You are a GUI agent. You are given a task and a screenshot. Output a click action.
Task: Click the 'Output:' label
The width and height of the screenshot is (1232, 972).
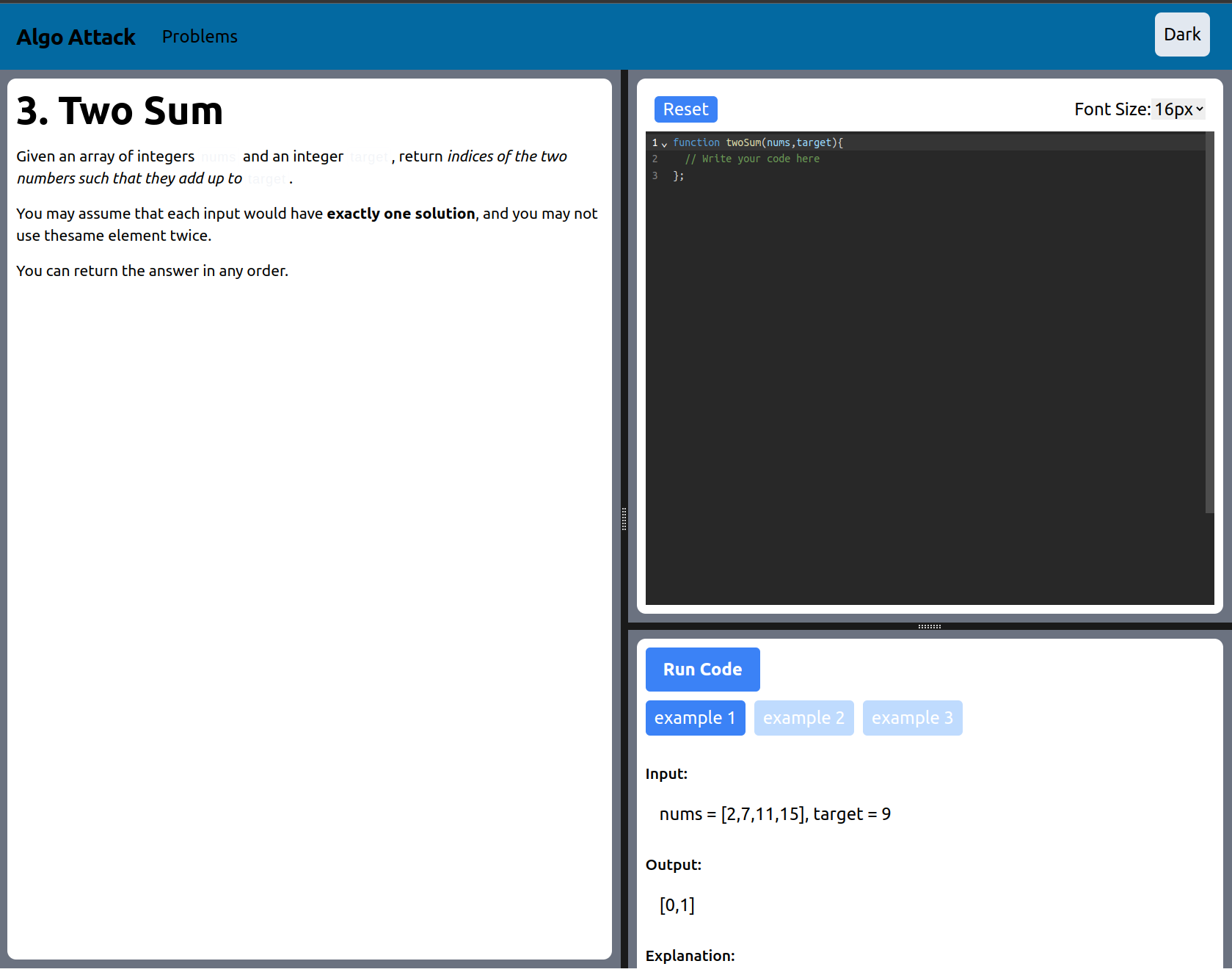[674, 865]
